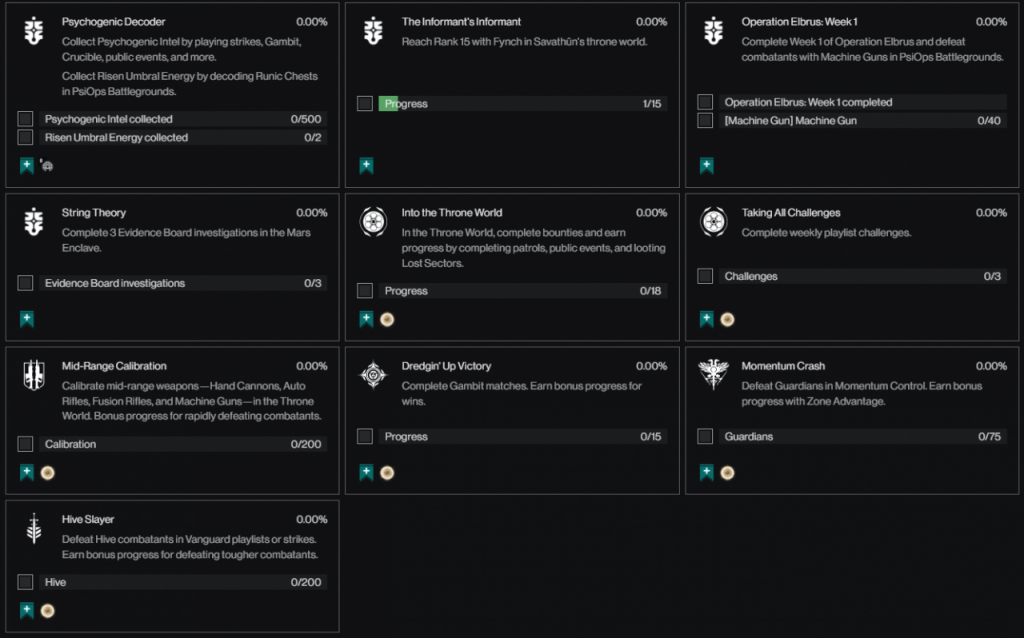1024x638 pixels.
Task: Click the Calibration 0/200 progress bar
Action: (x=183, y=444)
